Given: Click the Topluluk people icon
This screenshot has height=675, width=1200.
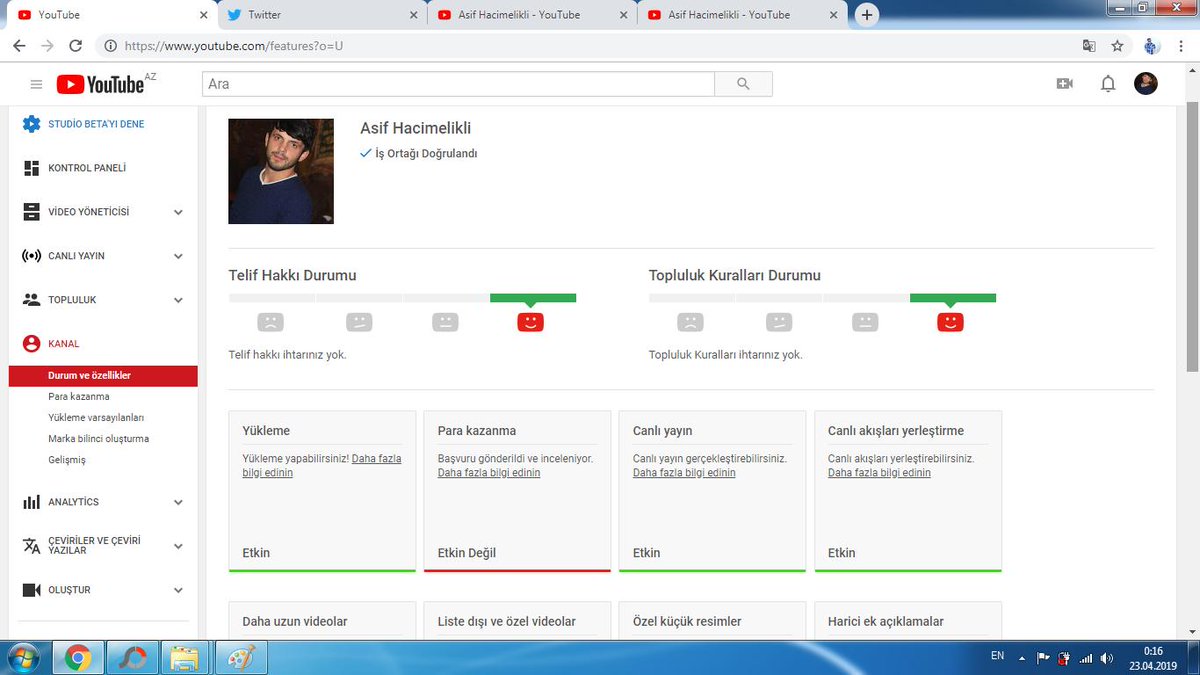Looking at the screenshot, I should point(31,300).
